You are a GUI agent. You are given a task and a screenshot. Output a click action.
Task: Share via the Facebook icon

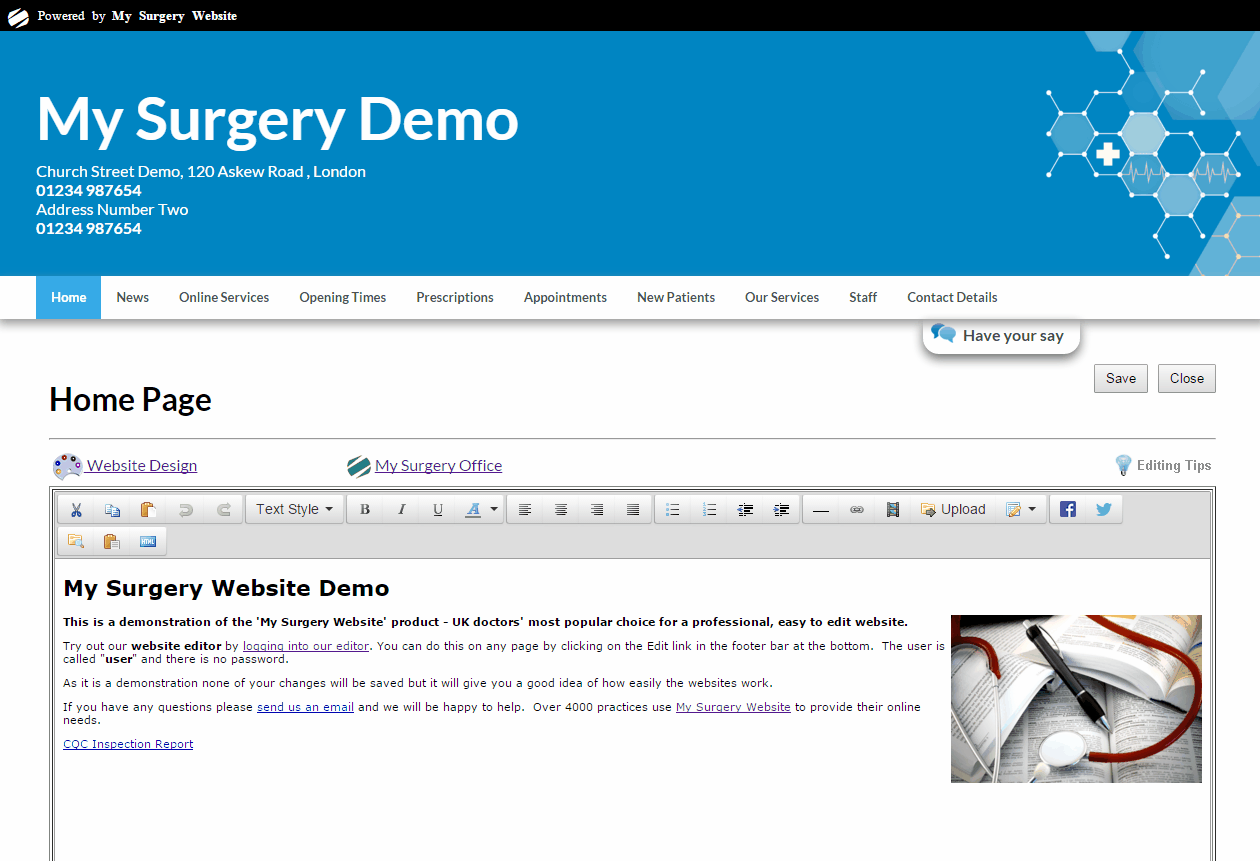point(1068,510)
